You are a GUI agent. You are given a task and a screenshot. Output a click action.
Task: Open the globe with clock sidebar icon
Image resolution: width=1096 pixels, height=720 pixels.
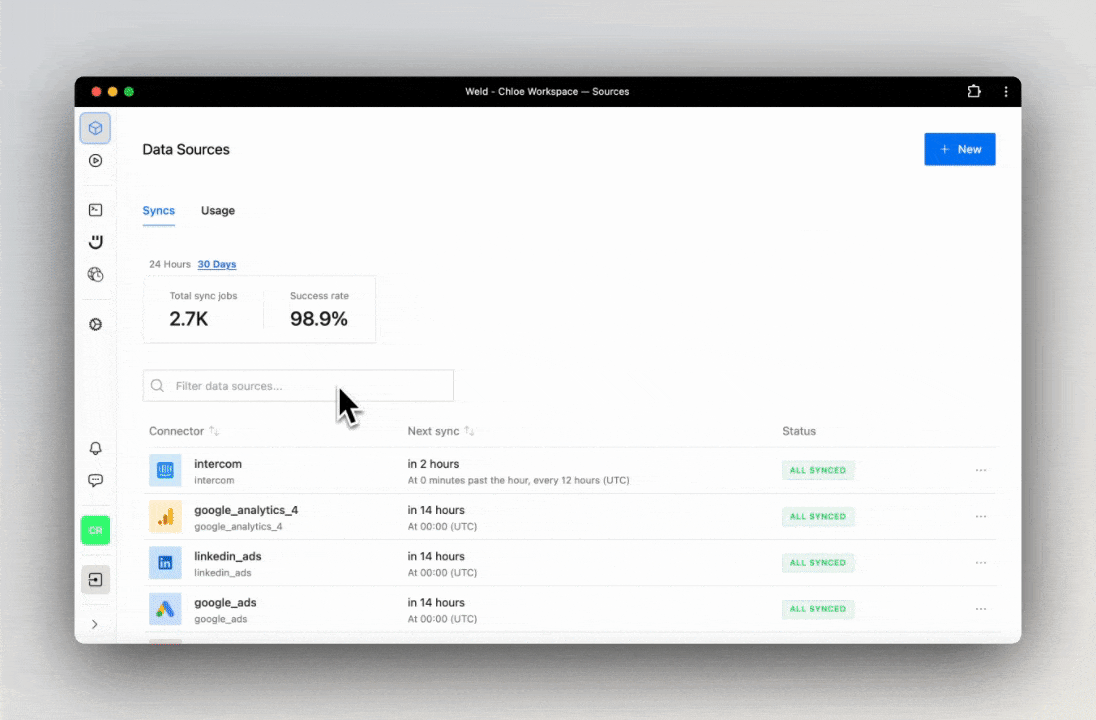coord(95,274)
